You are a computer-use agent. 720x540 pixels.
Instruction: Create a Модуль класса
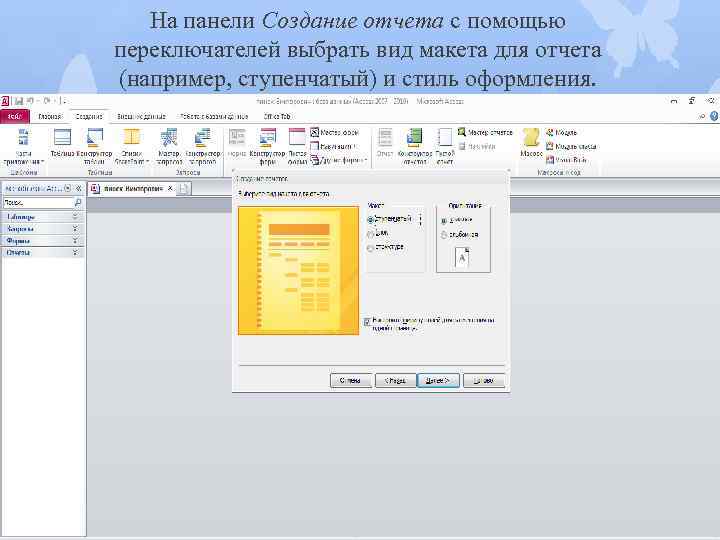point(571,146)
